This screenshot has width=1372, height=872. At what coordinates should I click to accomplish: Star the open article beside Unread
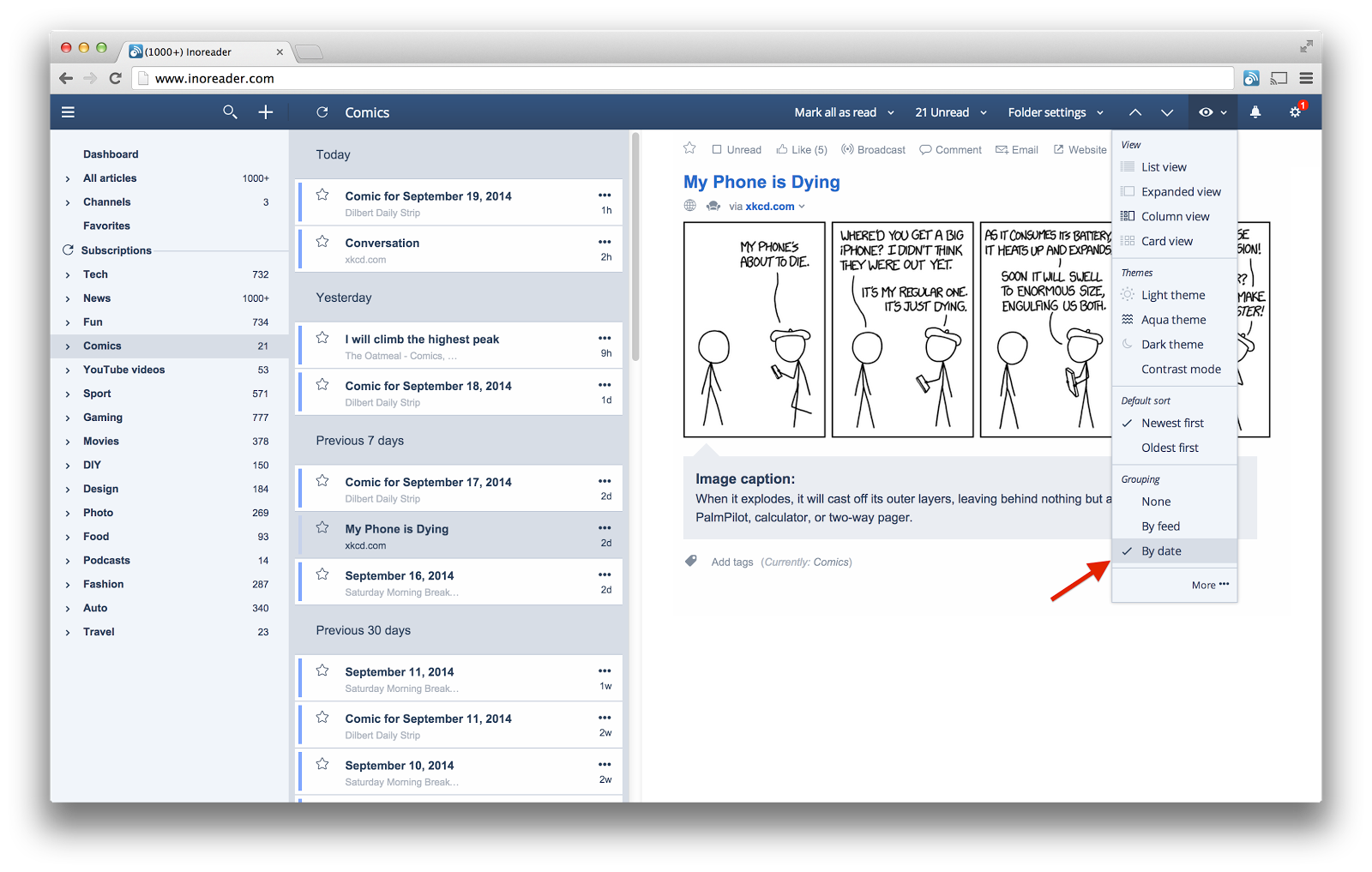pyautogui.click(x=689, y=148)
